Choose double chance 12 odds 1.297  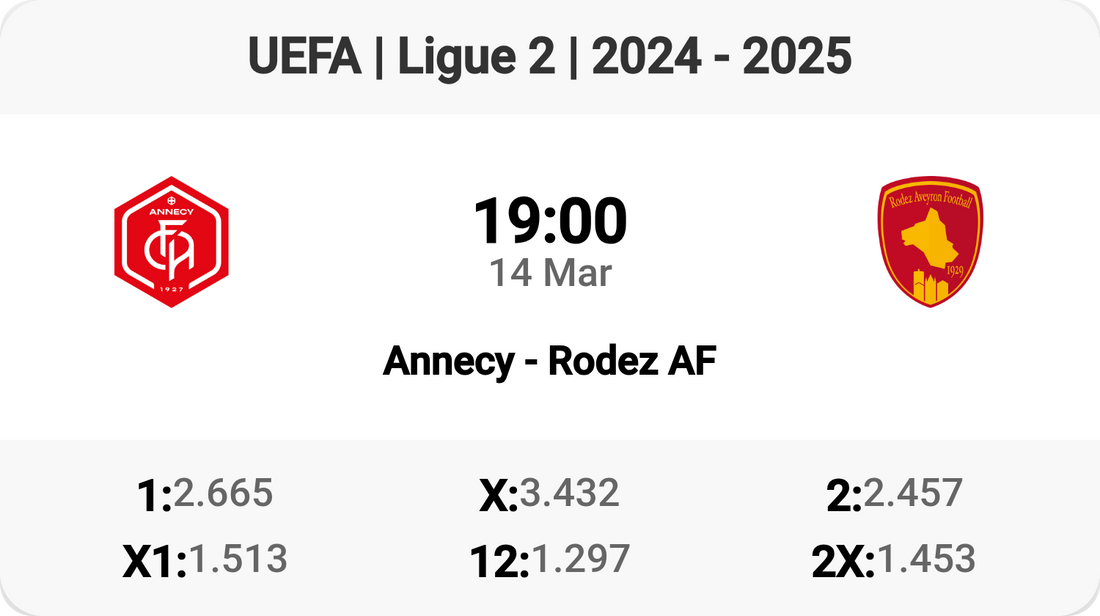(x=580, y=560)
